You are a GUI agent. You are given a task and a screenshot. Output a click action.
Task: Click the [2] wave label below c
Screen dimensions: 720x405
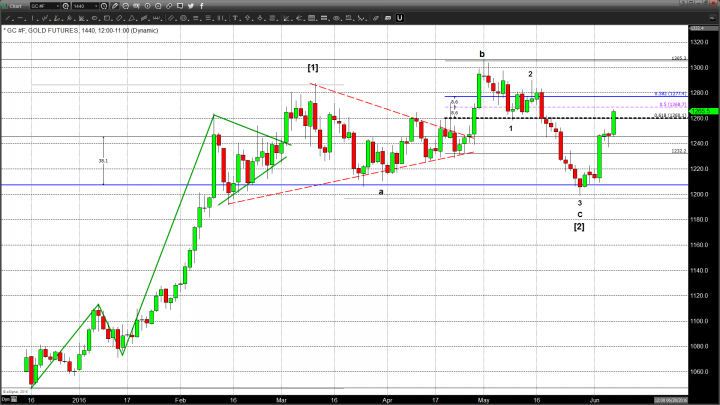click(578, 227)
